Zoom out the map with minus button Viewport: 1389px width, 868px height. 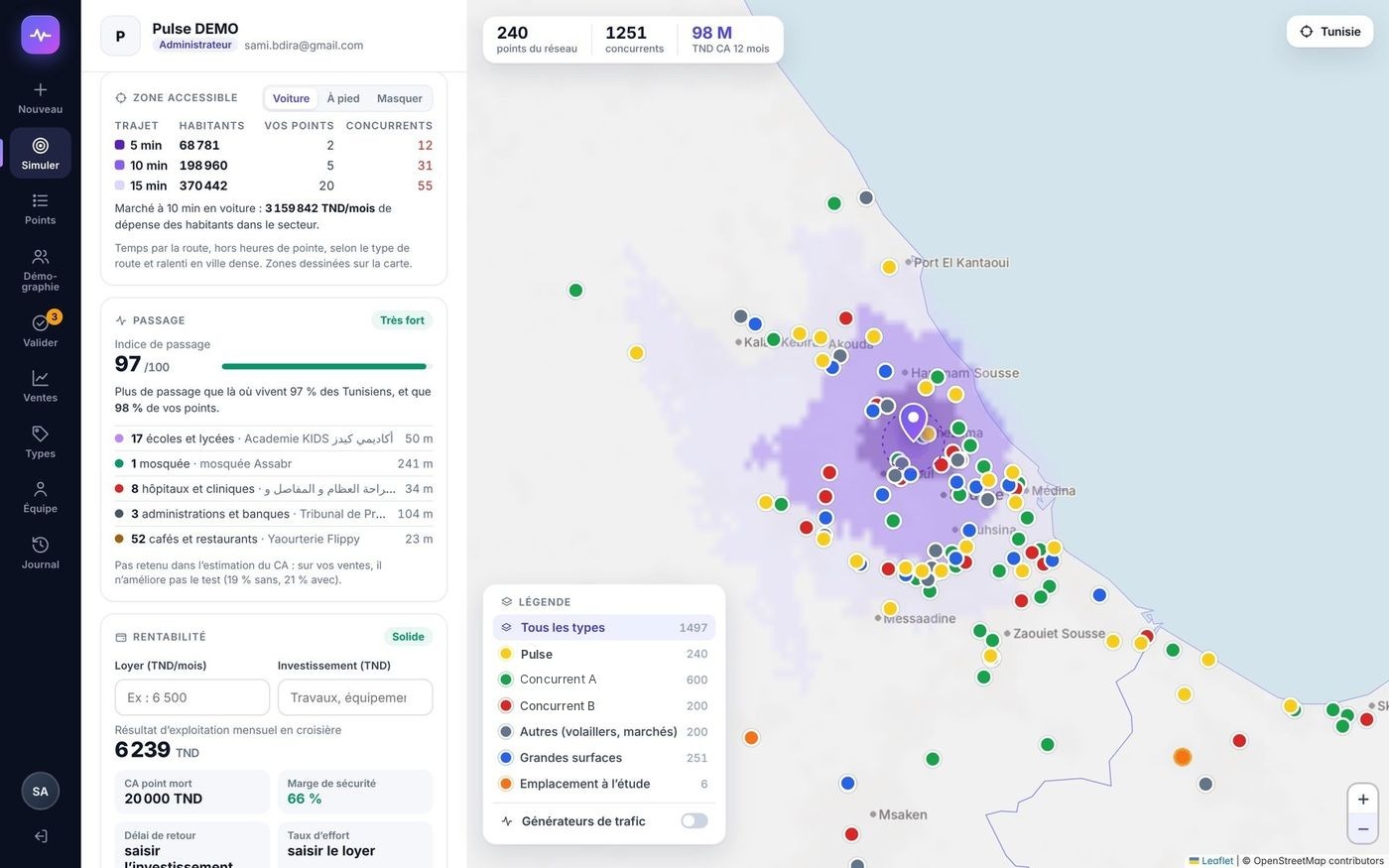click(1363, 829)
